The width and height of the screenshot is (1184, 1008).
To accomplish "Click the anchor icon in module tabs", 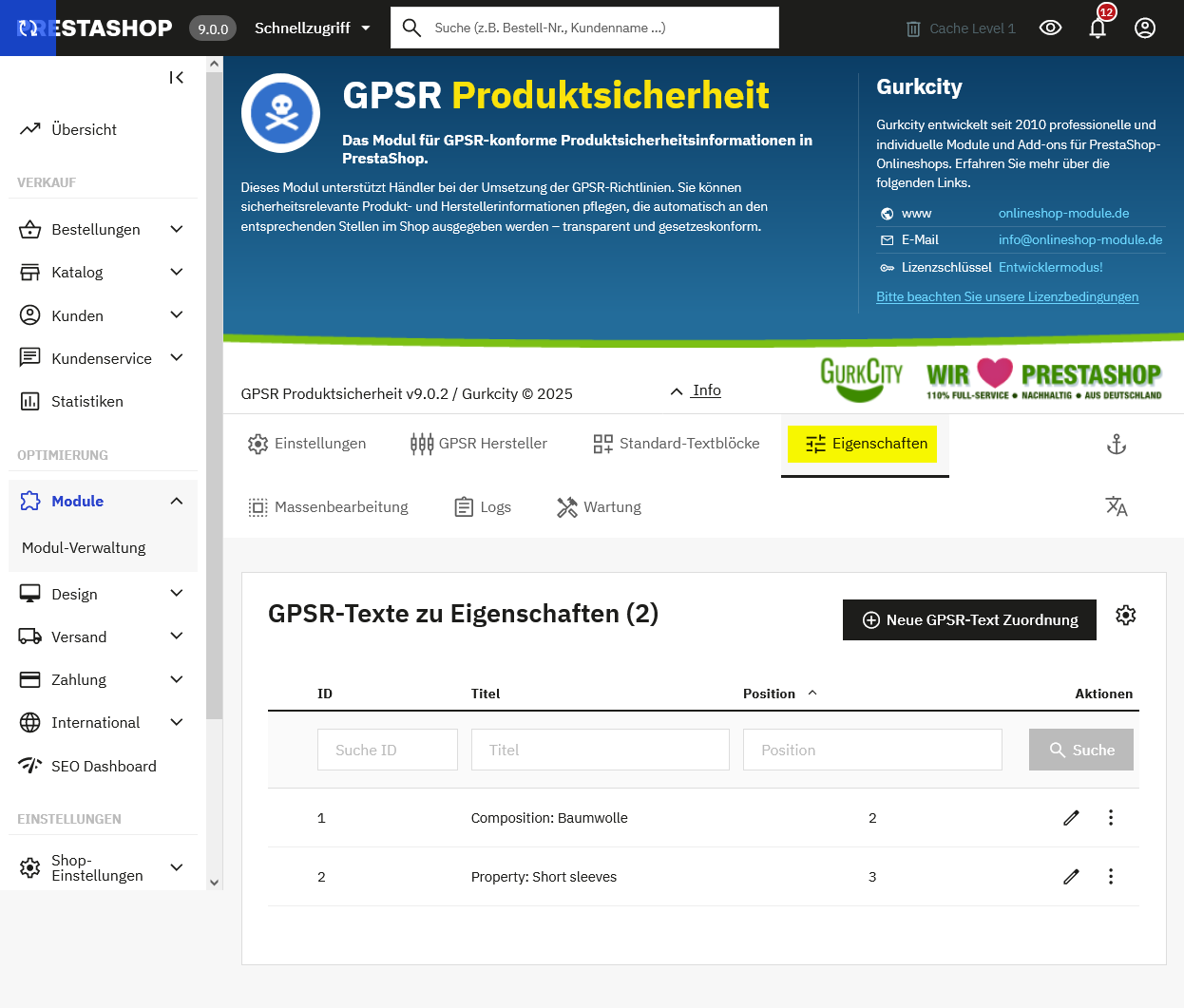I will [1117, 445].
